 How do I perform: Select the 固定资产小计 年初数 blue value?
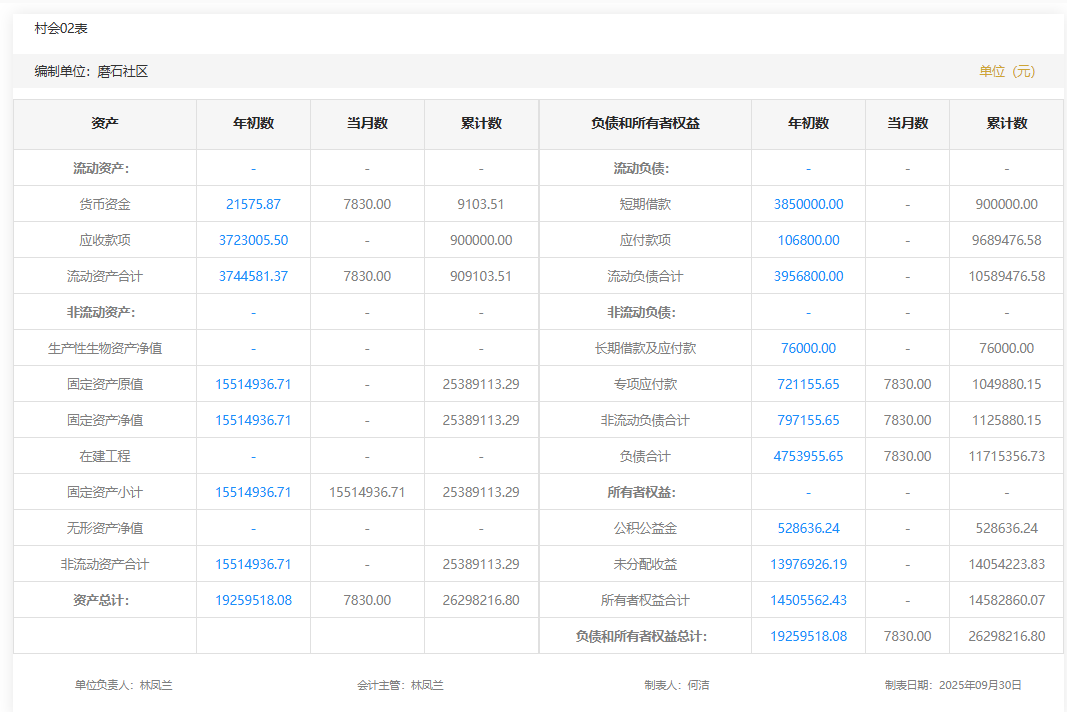pyautogui.click(x=253, y=492)
